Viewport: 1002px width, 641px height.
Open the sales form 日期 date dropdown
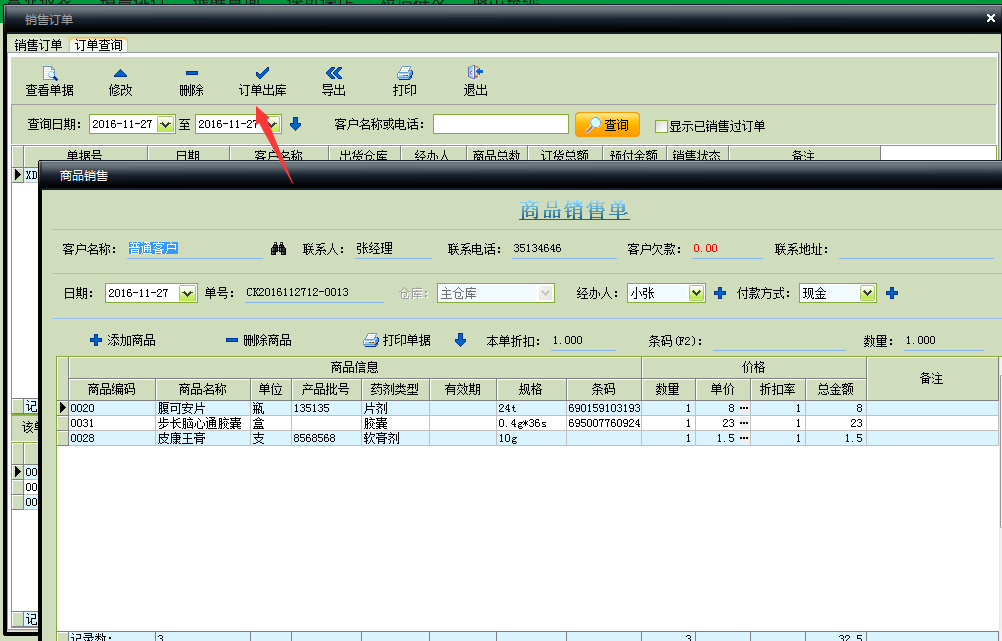coord(187,293)
